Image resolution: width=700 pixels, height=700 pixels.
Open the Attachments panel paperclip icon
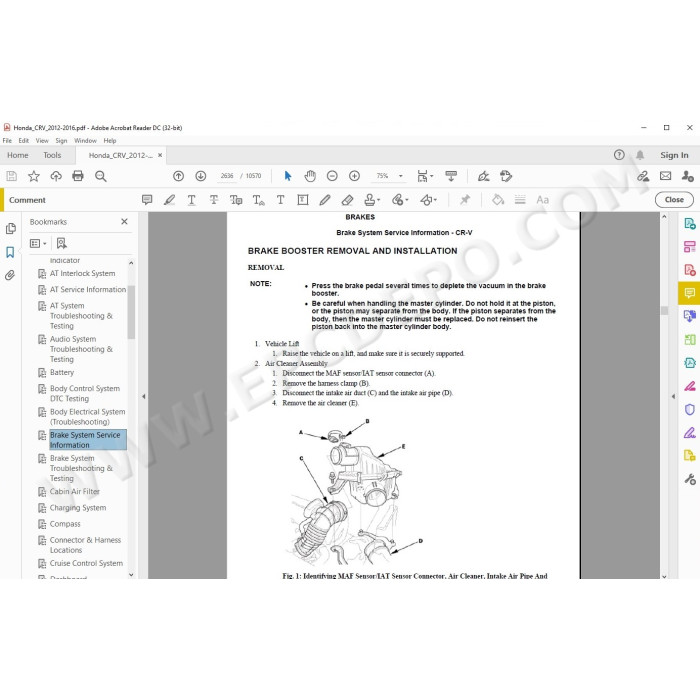(x=10, y=275)
